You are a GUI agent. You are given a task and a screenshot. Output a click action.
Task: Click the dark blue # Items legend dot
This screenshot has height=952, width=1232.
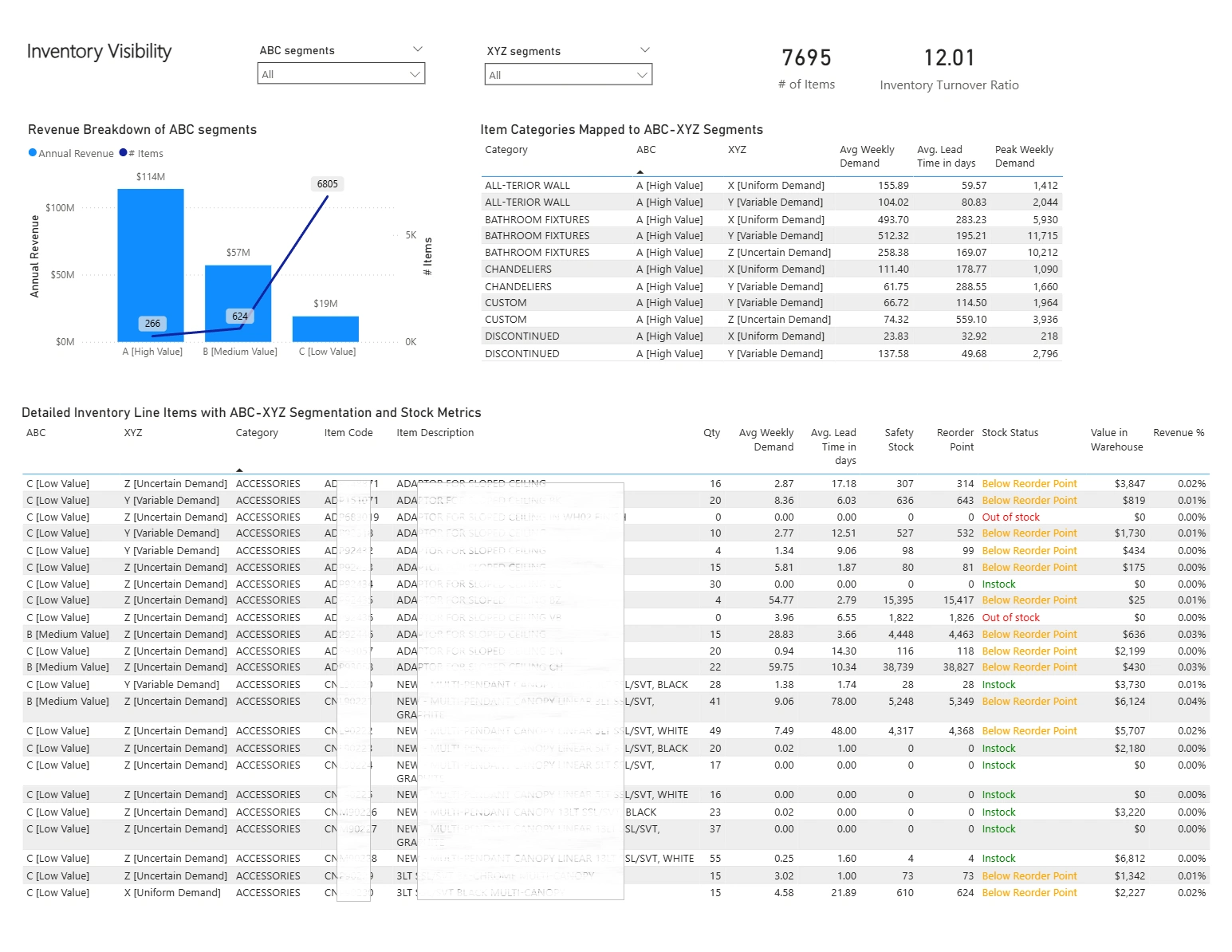[122, 152]
